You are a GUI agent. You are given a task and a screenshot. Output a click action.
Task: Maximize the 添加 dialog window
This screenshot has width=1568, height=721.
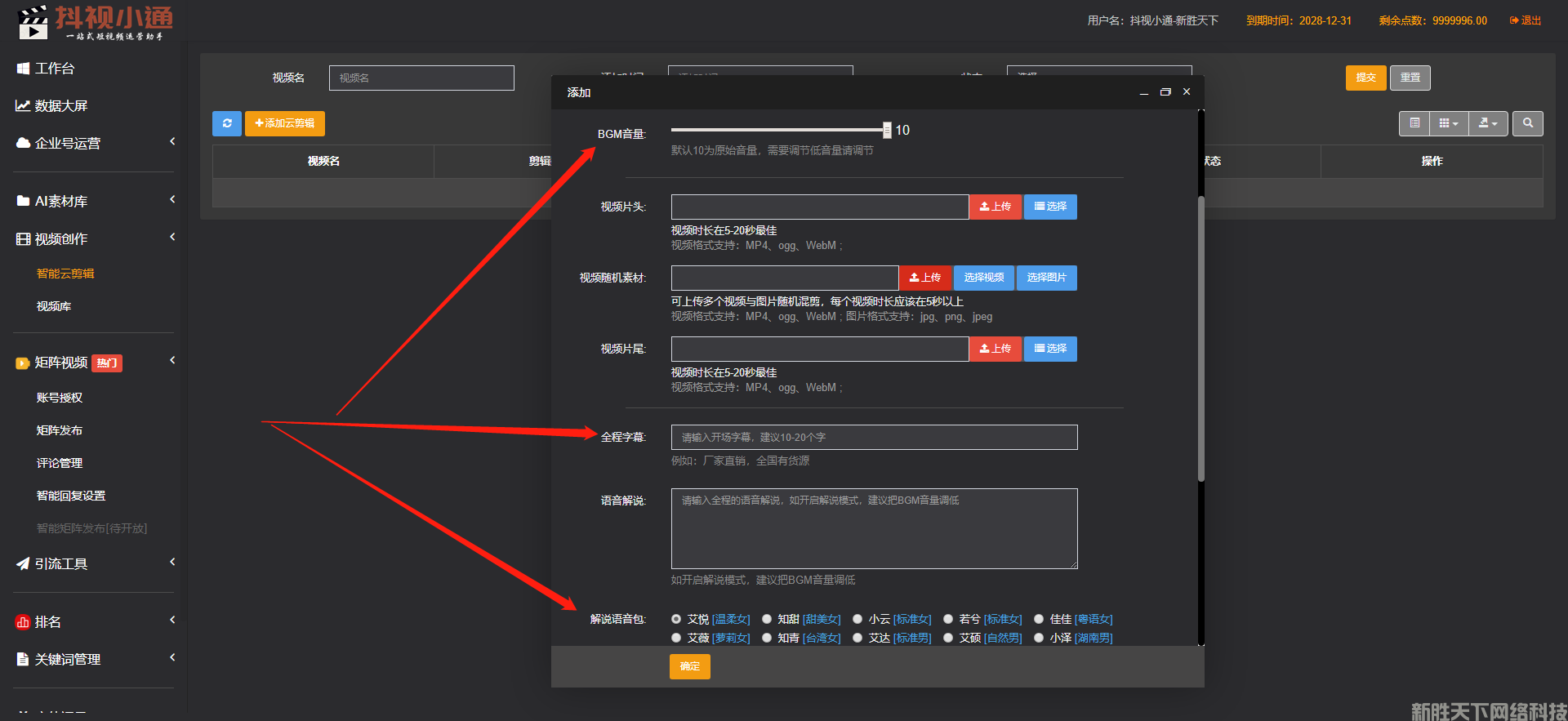click(x=1165, y=92)
